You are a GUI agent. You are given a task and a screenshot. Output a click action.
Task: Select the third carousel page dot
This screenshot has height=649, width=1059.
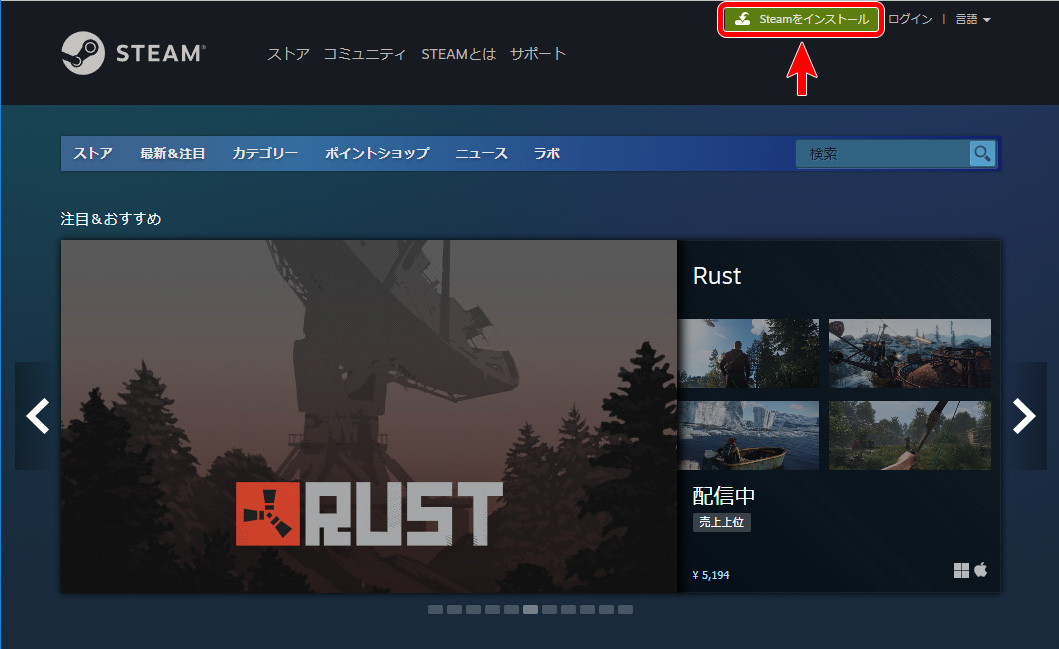[473, 610]
